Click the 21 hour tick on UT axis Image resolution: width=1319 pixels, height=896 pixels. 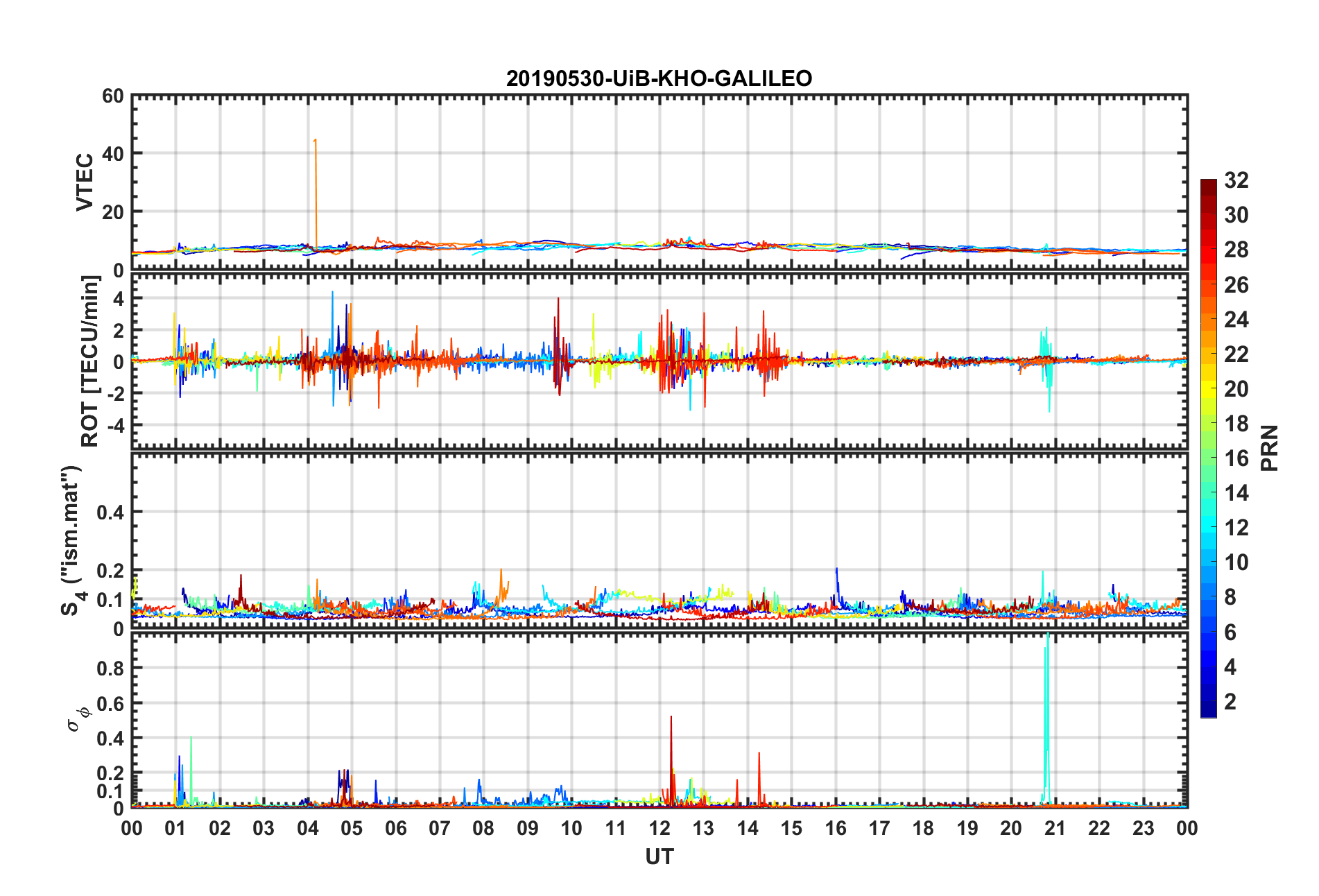point(1055,828)
